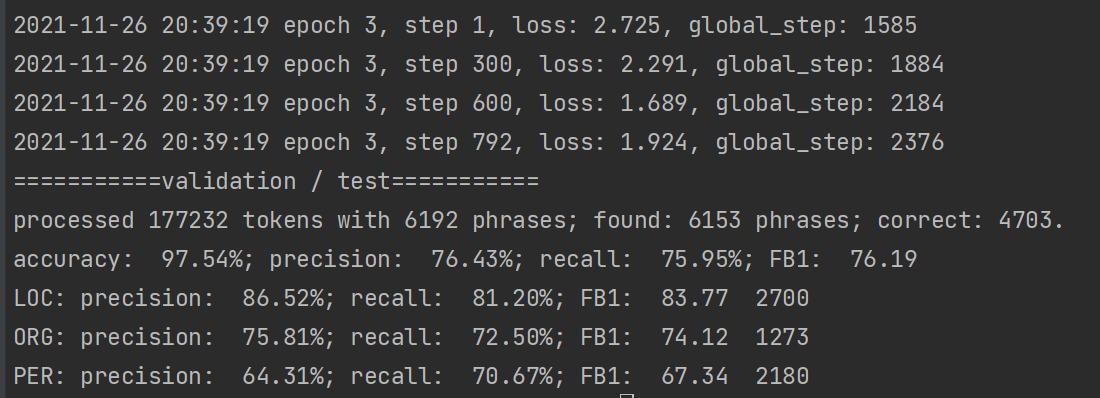Click the LOC precision results line
This screenshot has width=1100, height=398.
tap(411, 298)
